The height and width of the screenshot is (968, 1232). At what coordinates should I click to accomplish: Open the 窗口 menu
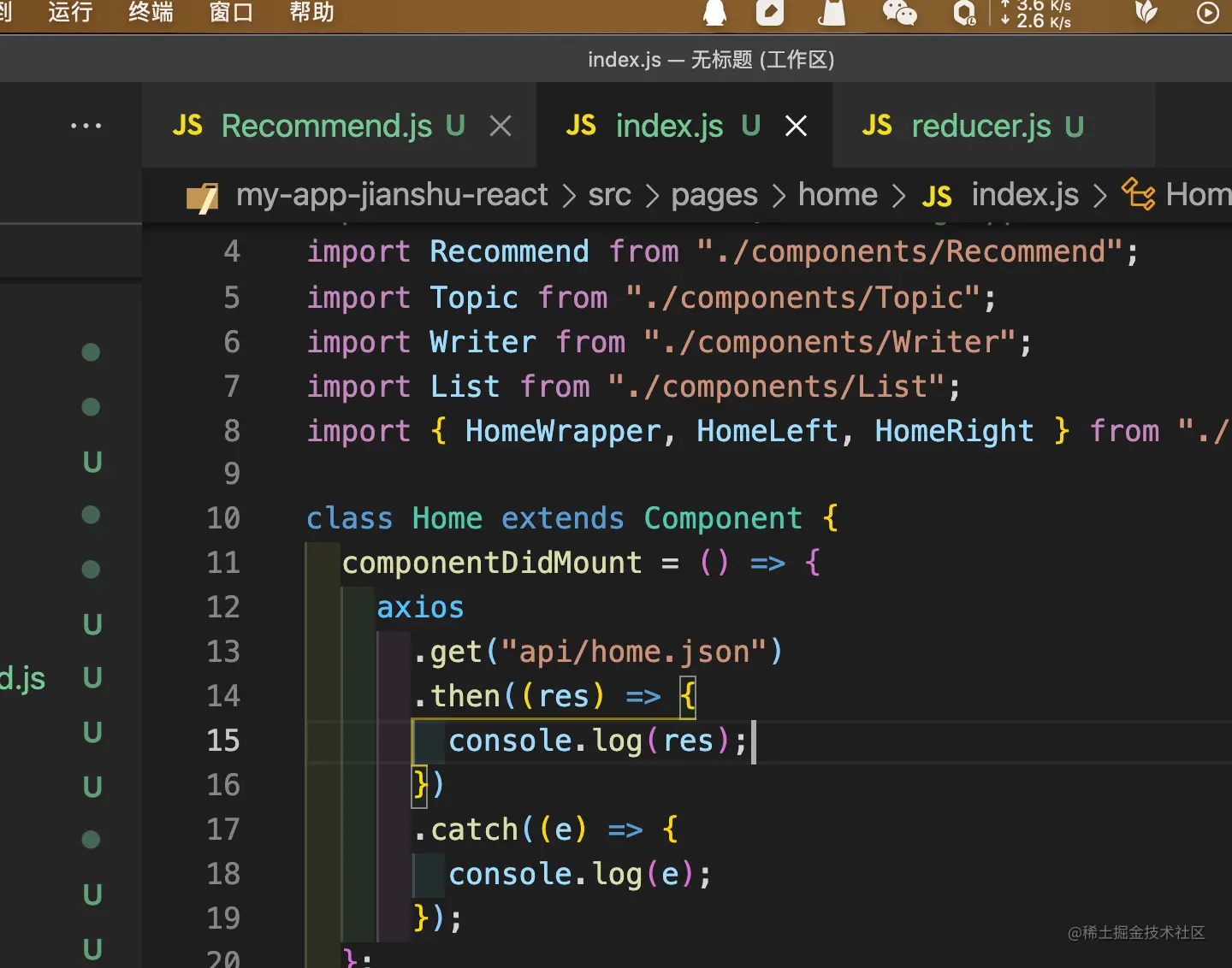point(231,12)
